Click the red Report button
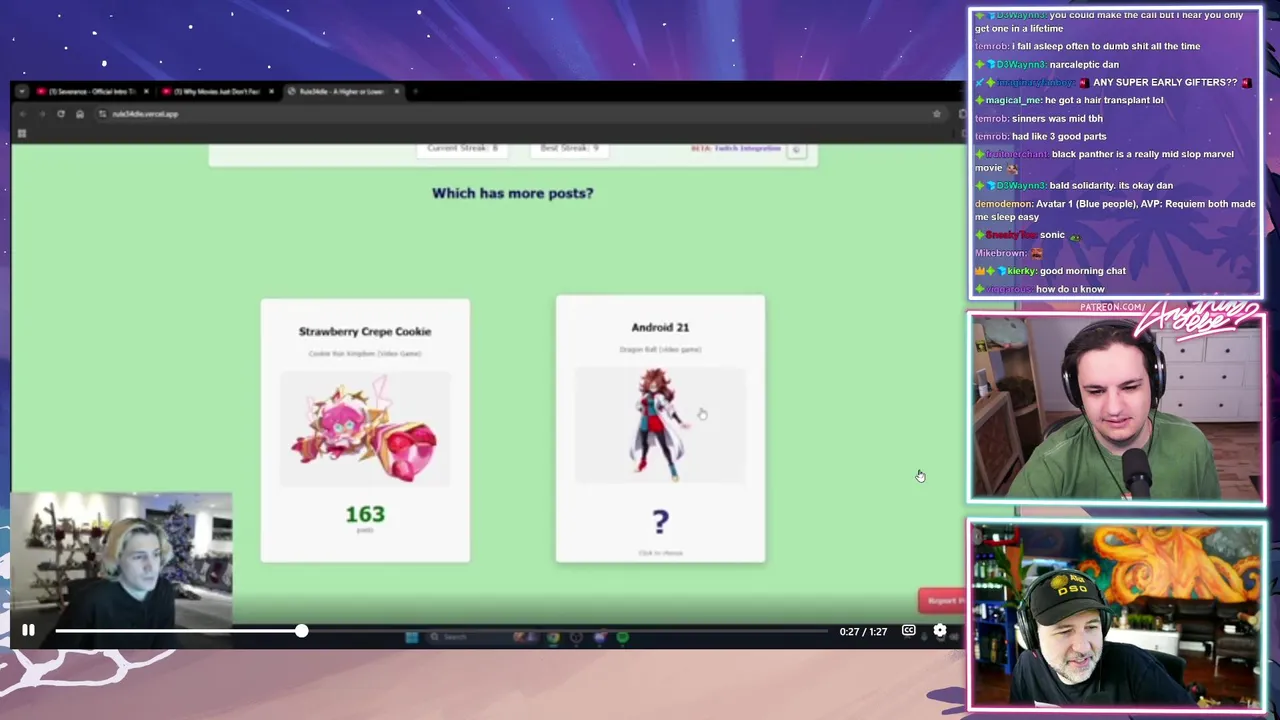 tap(942, 600)
